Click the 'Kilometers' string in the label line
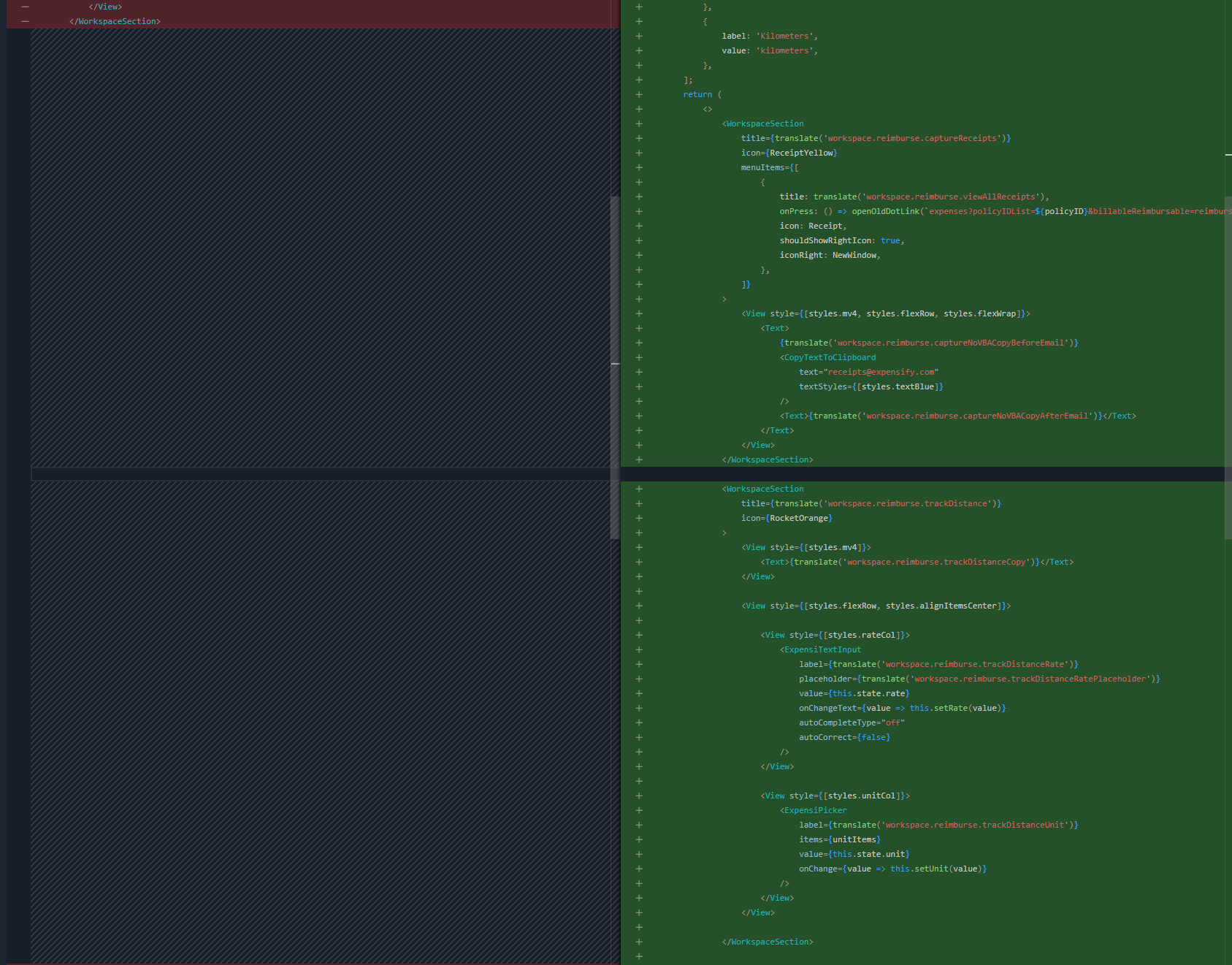1232x965 pixels. [784, 36]
